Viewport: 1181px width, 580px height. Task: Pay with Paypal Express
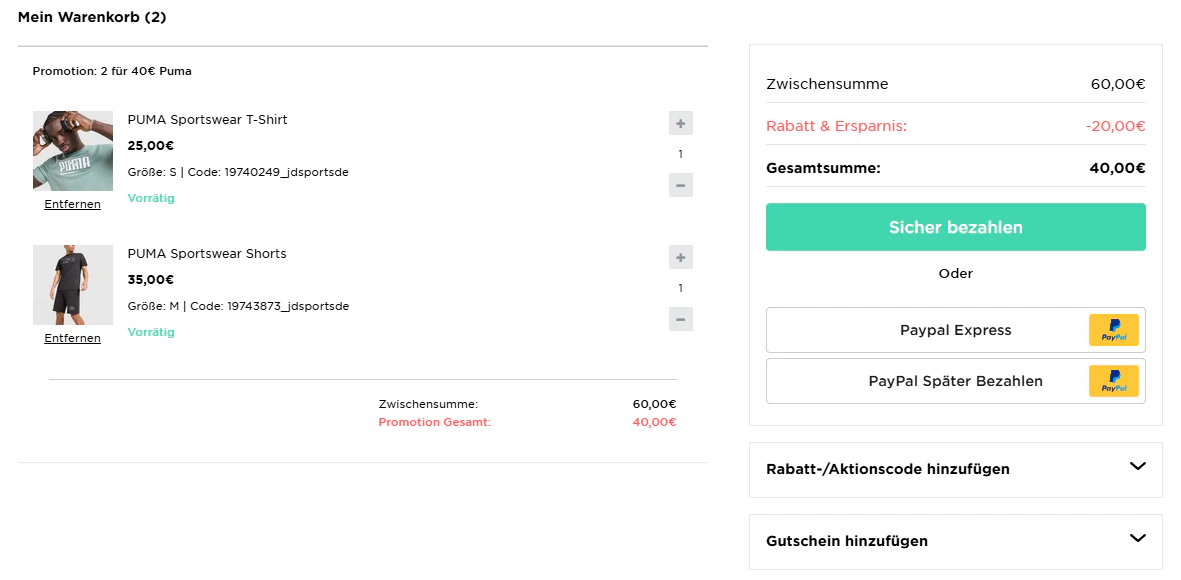956,330
